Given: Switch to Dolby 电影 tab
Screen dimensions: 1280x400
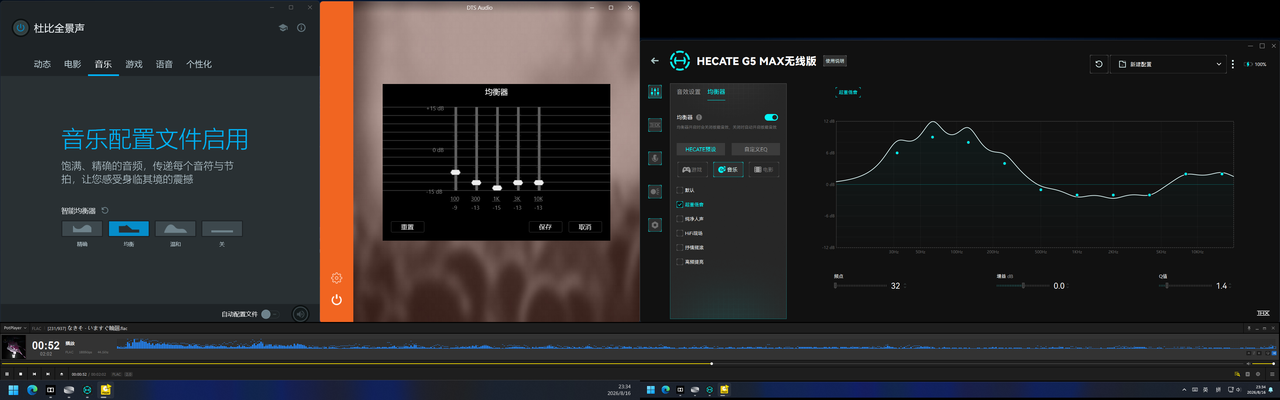Looking at the screenshot, I should click(72, 64).
